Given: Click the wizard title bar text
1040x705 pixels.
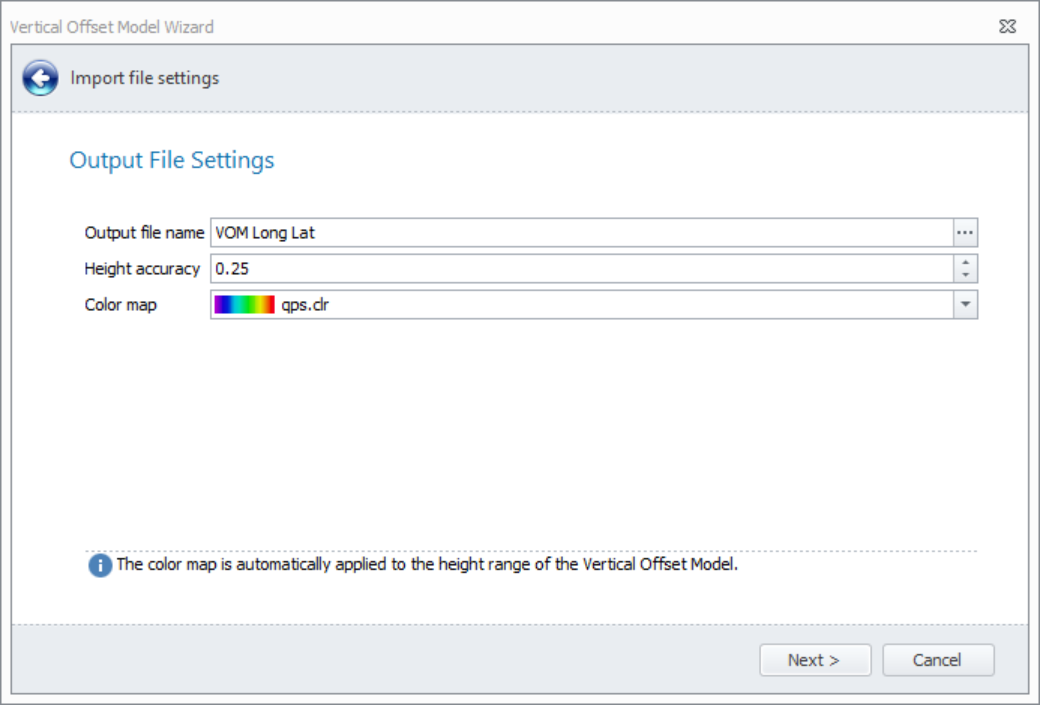Looking at the screenshot, I should point(112,27).
